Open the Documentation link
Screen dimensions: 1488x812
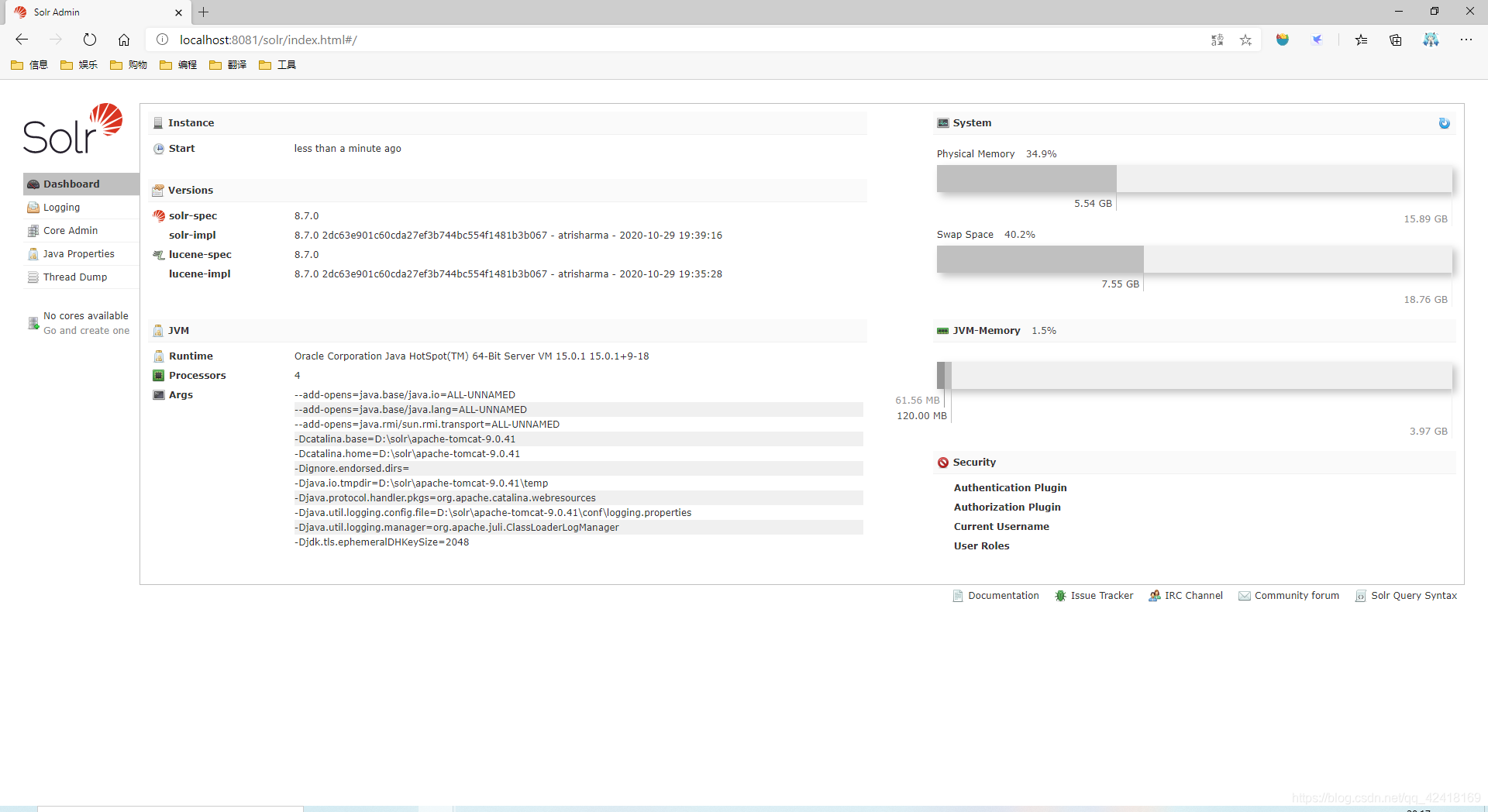coord(996,595)
